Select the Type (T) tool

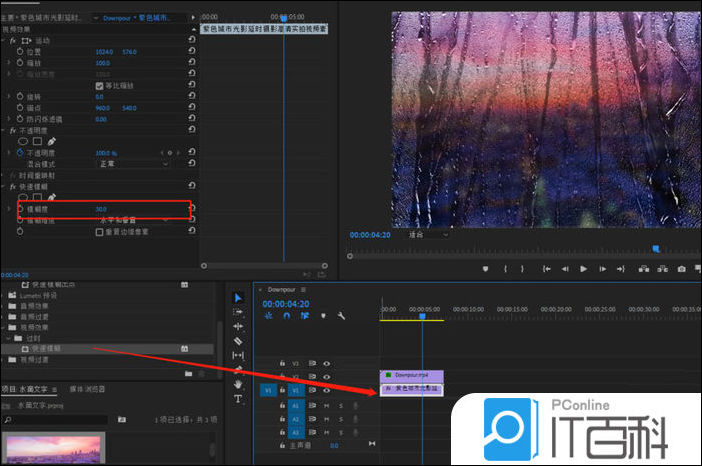coord(238,398)
